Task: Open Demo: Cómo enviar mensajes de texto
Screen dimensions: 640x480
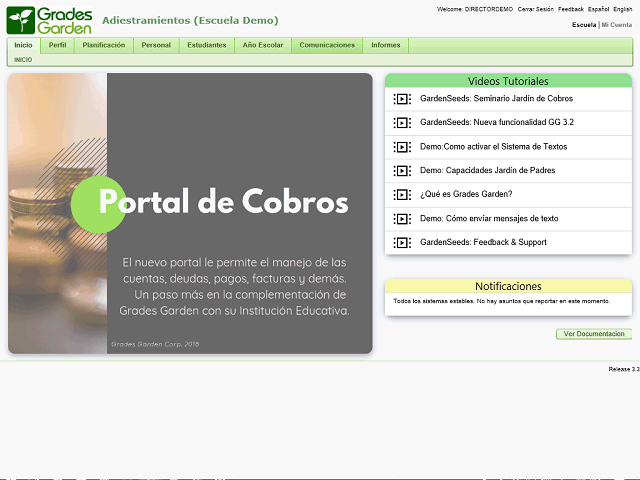Action: [489, 219]
